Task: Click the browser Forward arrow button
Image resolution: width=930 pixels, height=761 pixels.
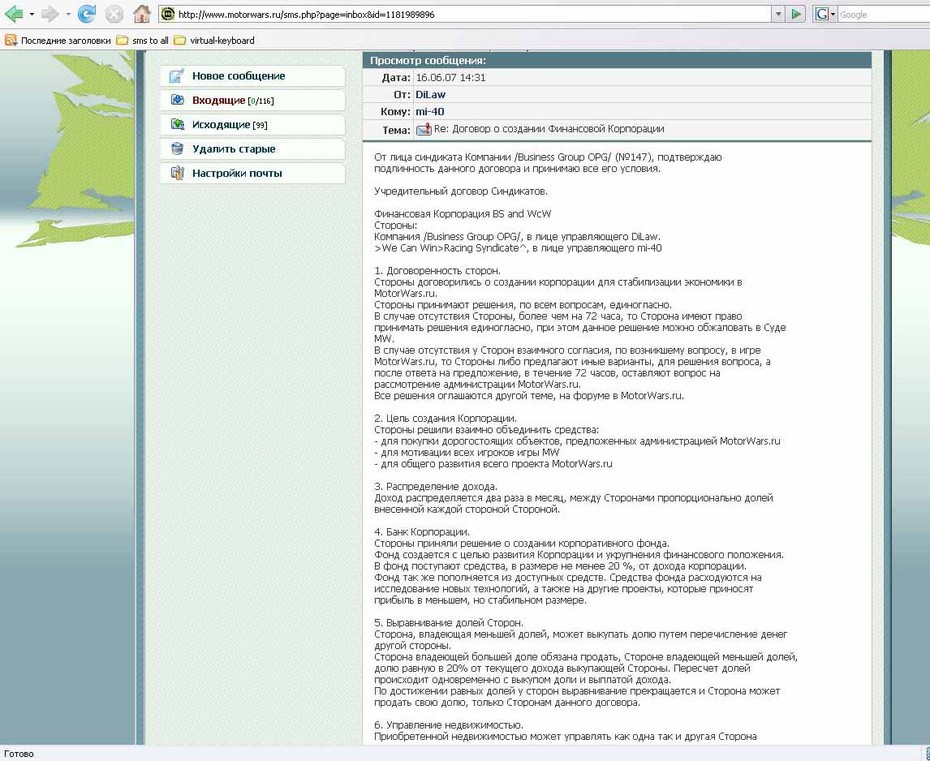Action: (50, 14)
